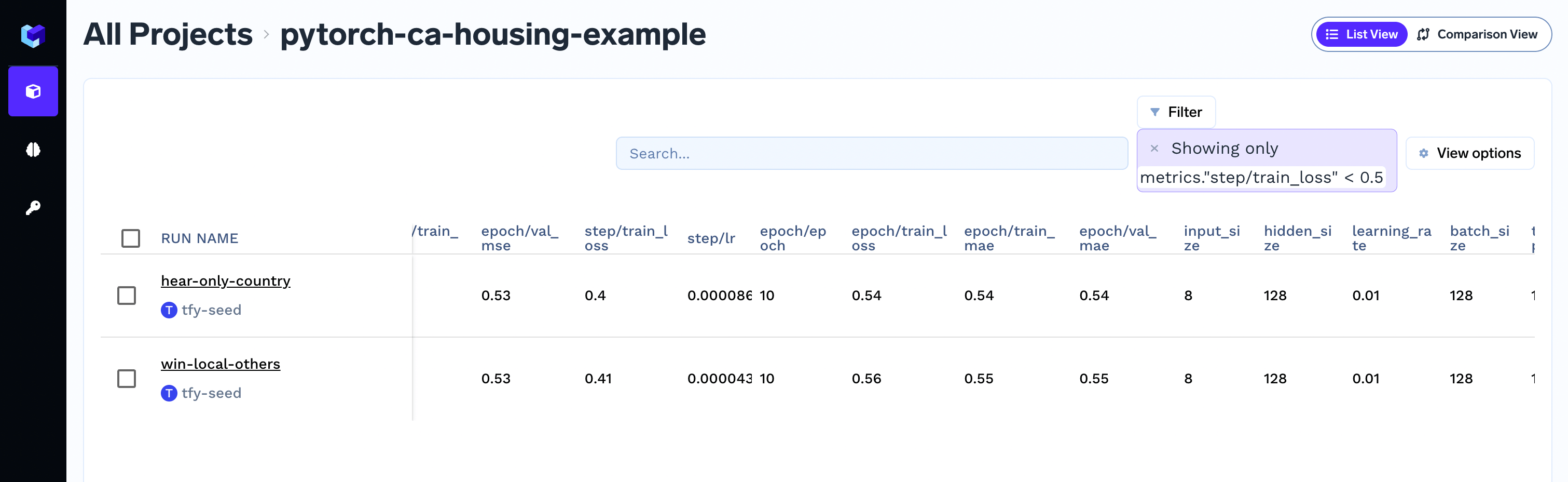Click the funnel Filter icon
Screen dimensions: 1568x482
coord(1154,112)
